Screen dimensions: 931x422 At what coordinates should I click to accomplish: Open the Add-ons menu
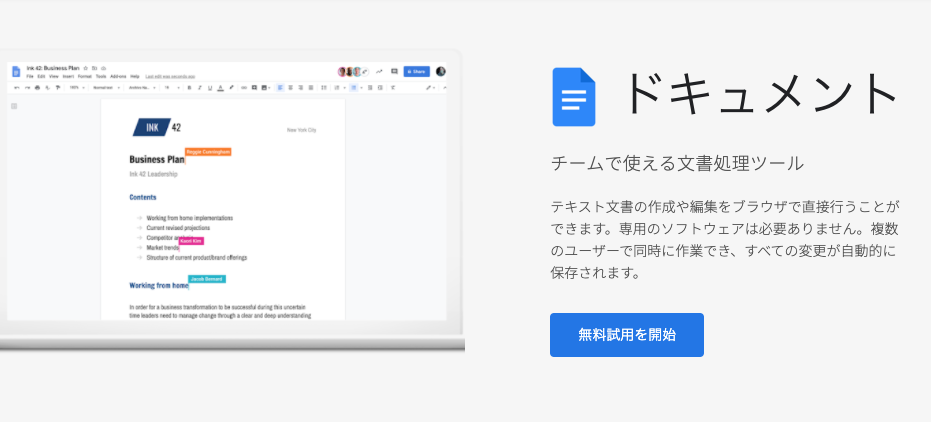[x=118, y=77]
